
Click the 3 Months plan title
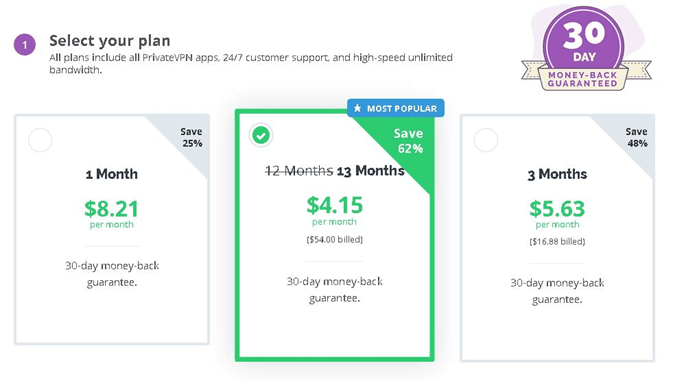tap(557, 174)
